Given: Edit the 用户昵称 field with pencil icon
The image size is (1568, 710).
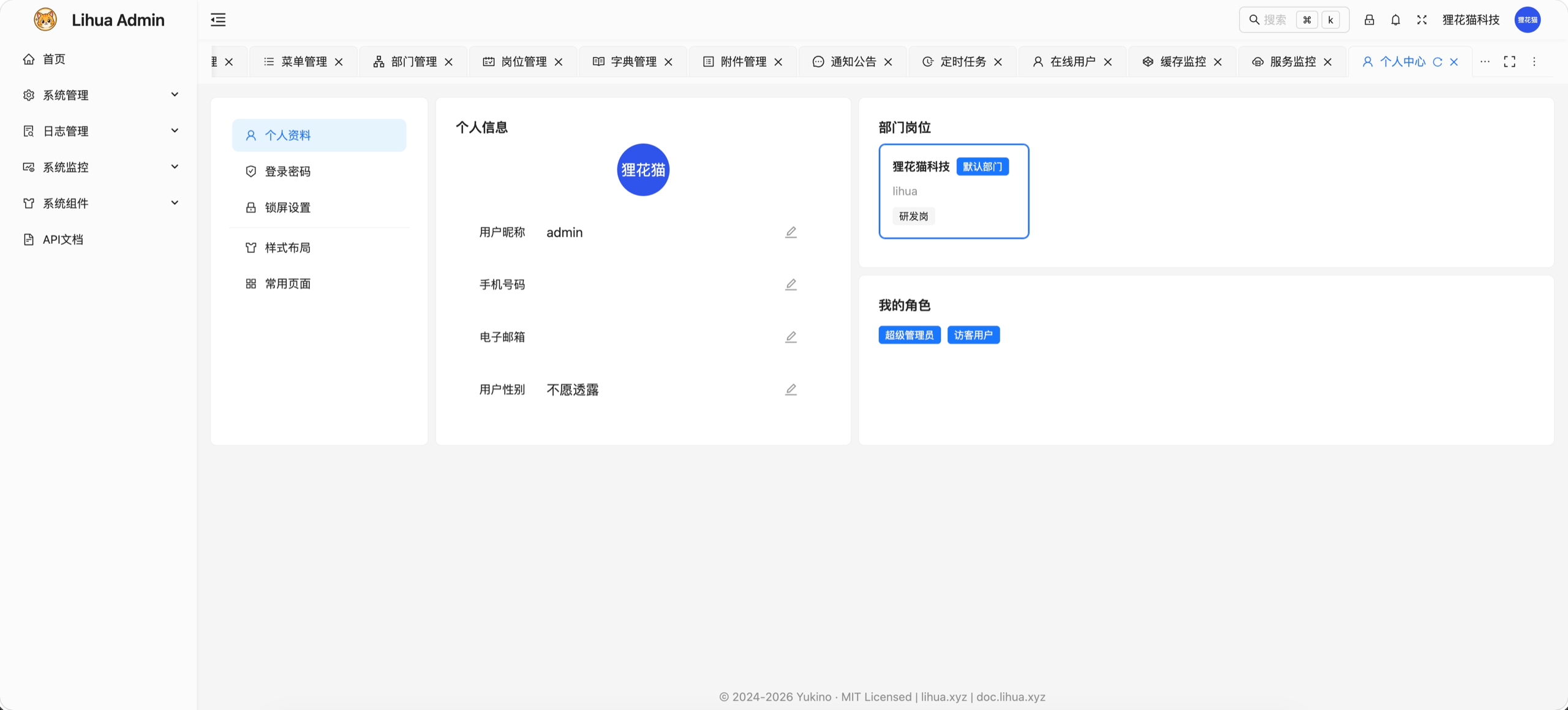Looking at the screenshot, I should [x=791, y=232].
